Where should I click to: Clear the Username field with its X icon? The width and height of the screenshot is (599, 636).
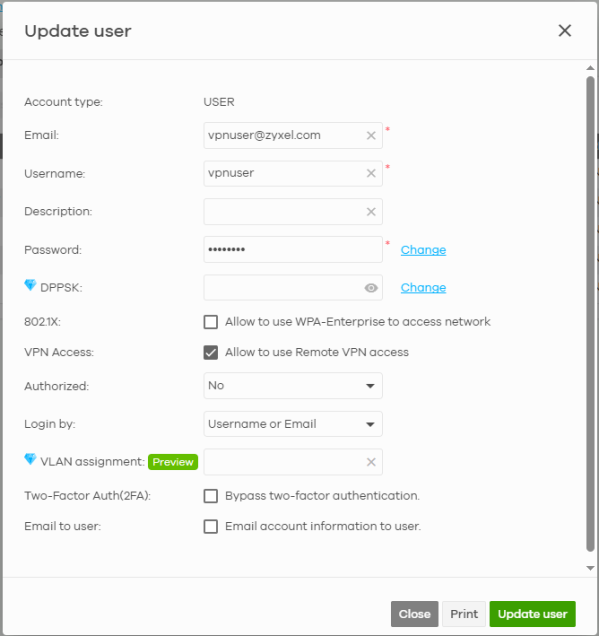coord(371,173)
